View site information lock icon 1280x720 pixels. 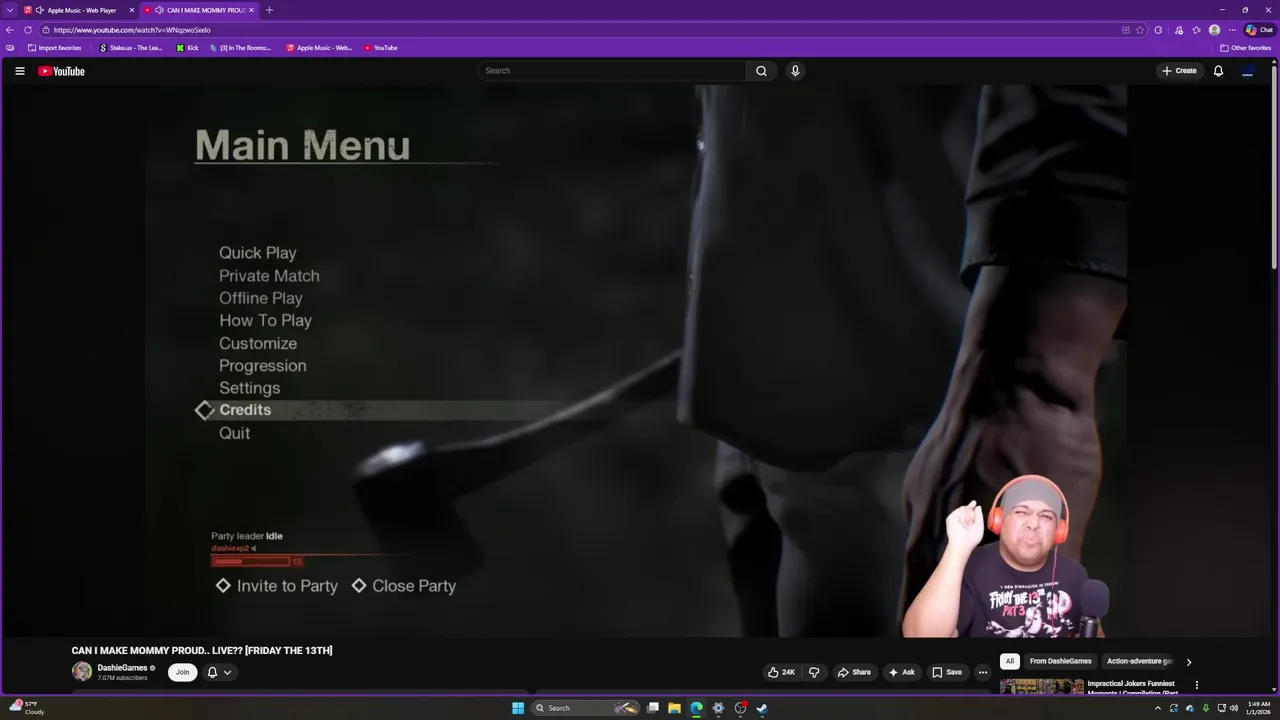click(x=46, y=30)
